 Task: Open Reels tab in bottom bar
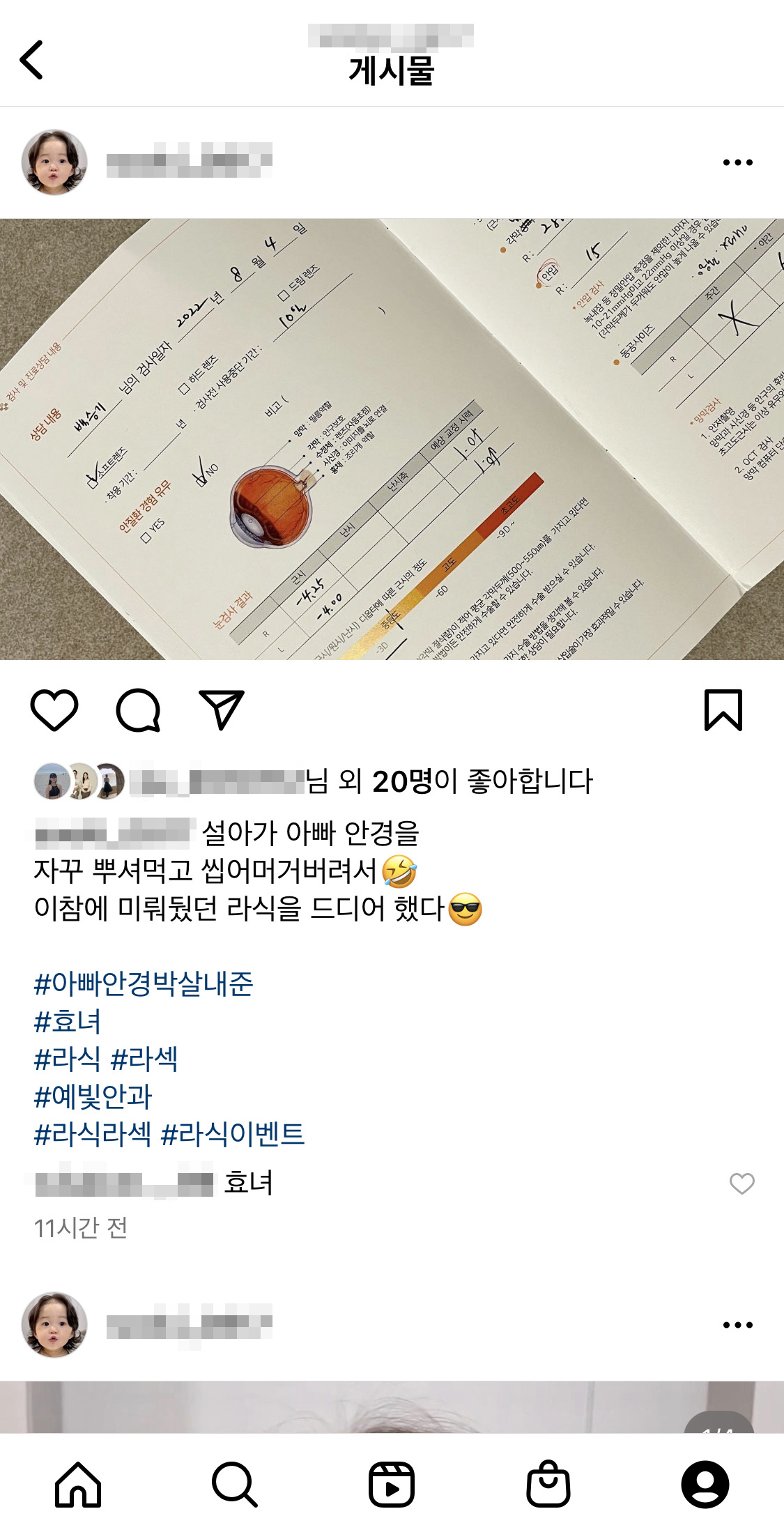tap(392, 1485)
